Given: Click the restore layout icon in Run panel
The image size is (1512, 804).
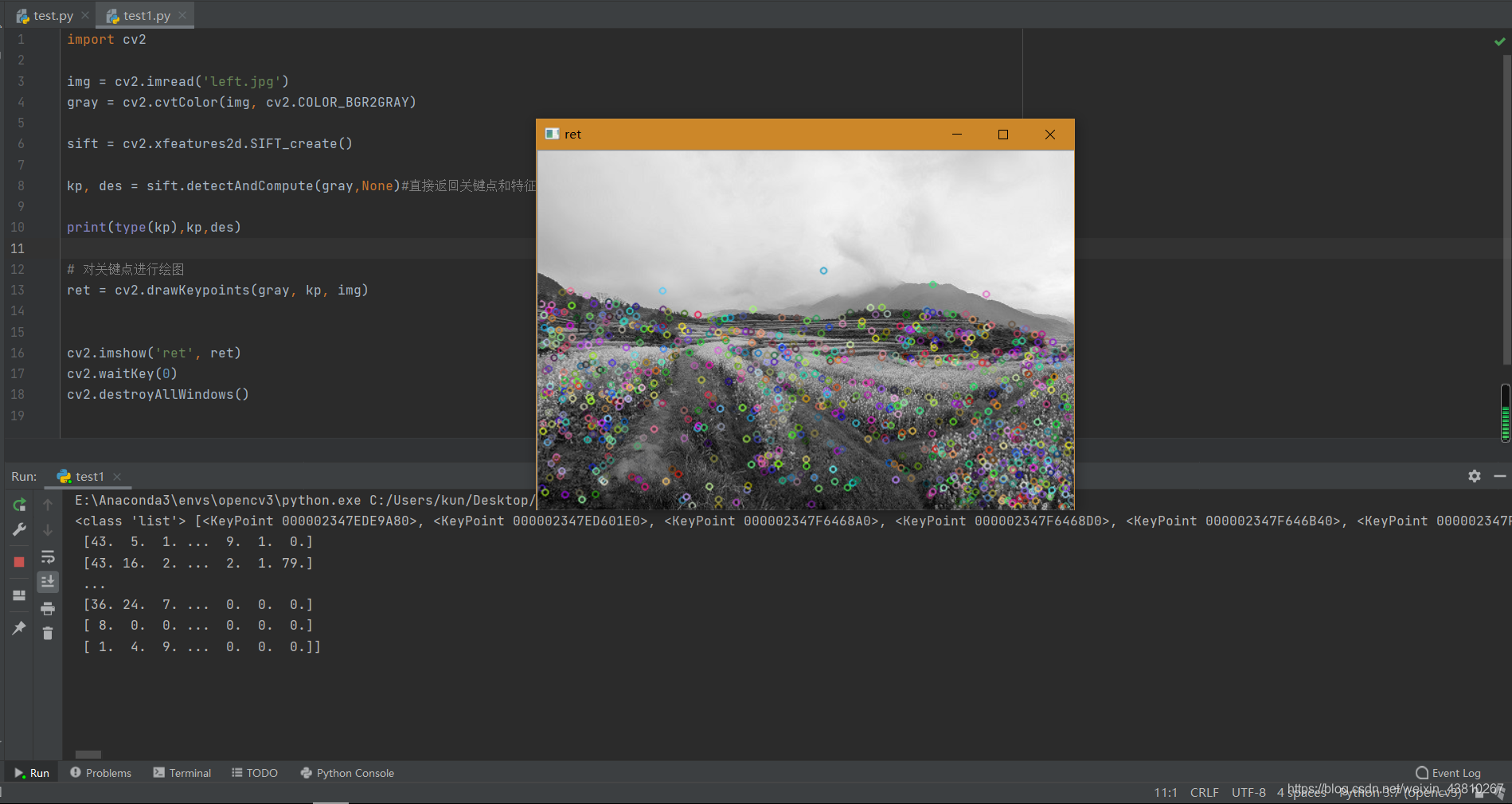Looking at the screenshot, I should tap(19, 595).
